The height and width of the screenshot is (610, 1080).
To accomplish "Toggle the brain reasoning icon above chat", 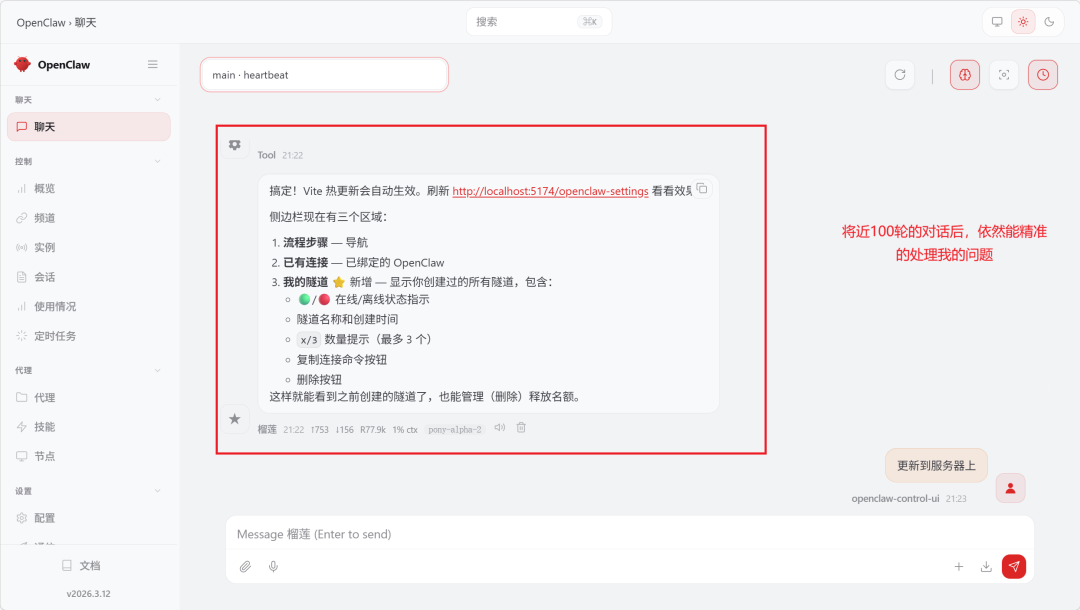I will 964,75.
